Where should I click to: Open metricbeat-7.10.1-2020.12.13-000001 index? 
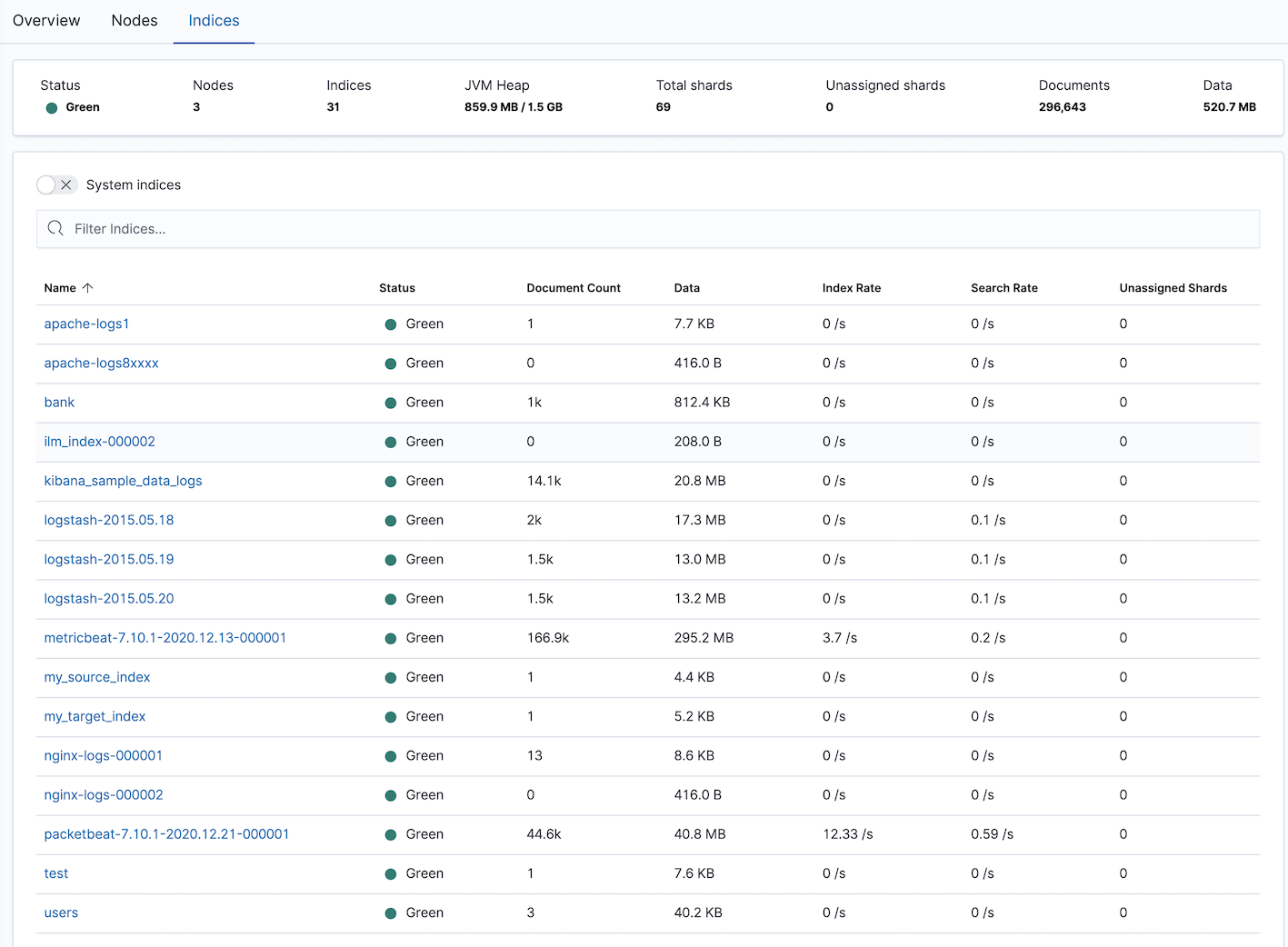click(165, 637)
